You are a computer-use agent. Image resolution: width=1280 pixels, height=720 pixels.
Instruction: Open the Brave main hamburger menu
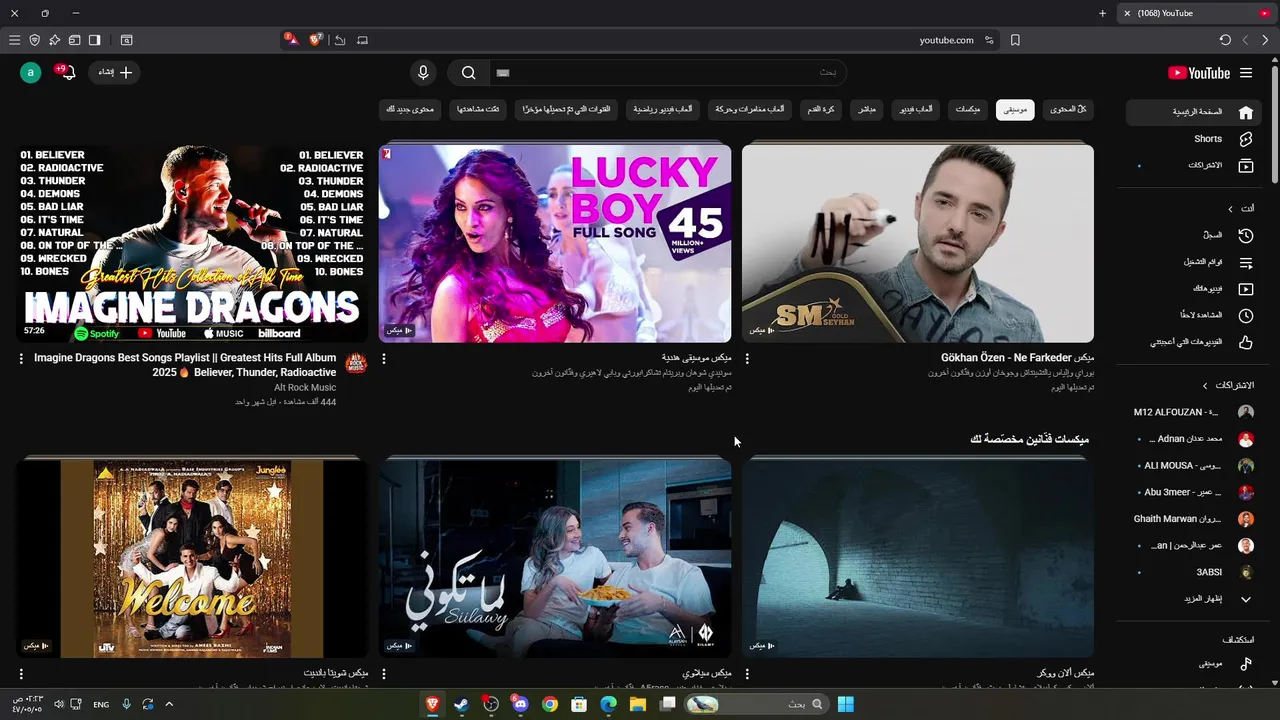(x=14, y=40)
